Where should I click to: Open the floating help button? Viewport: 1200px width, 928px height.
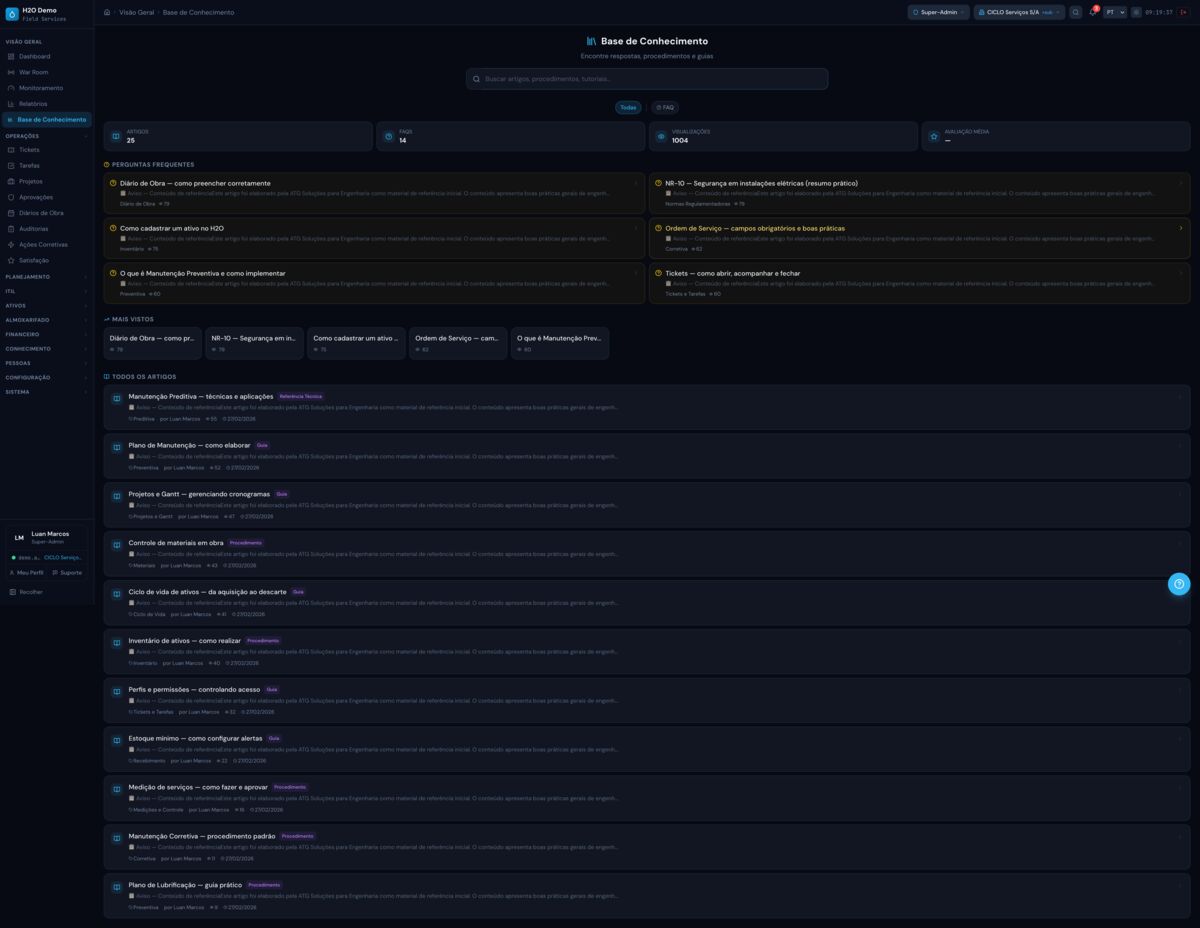1179,584
